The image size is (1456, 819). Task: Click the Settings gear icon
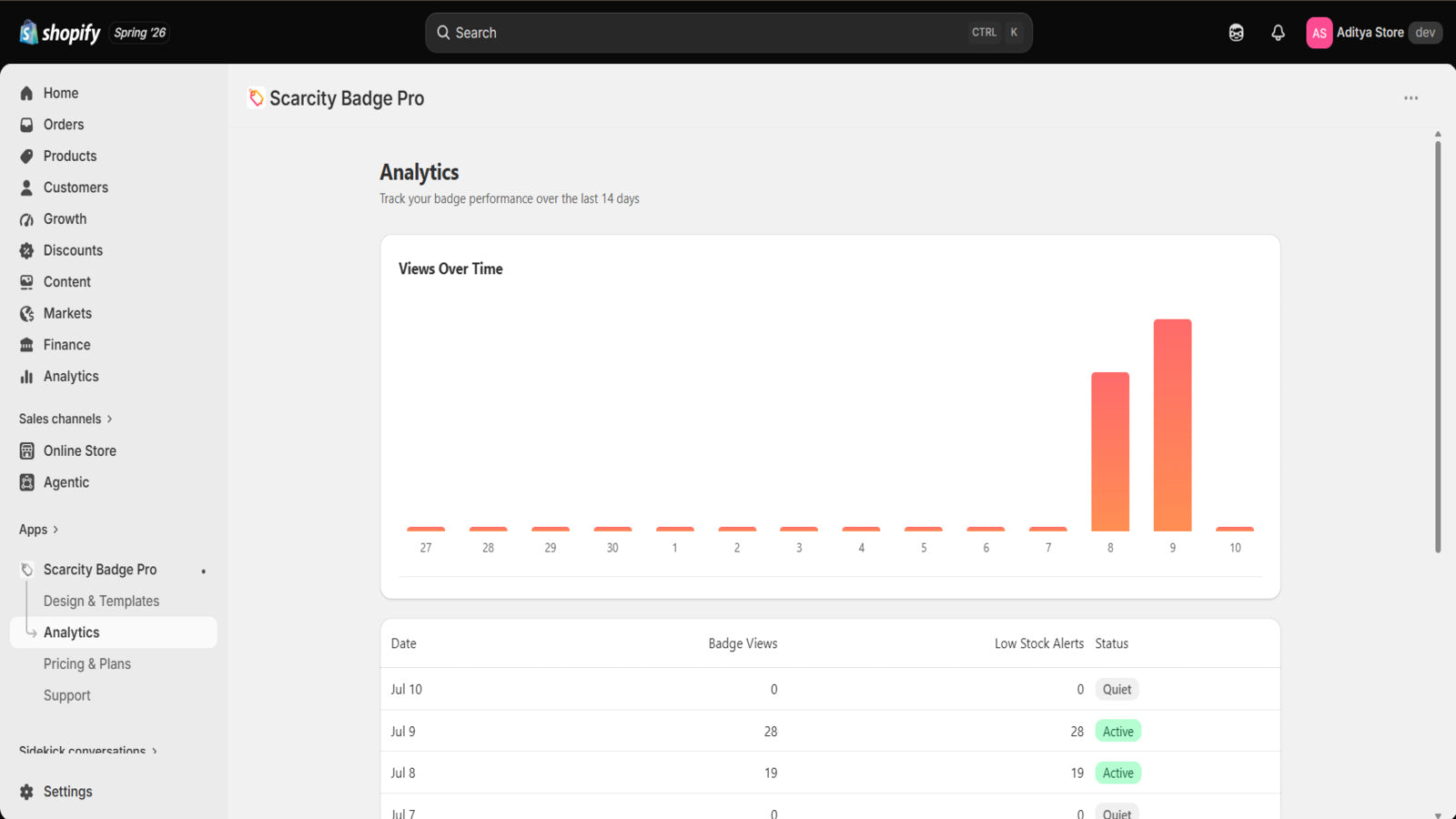pyautogui.click(x=26, y=792)
